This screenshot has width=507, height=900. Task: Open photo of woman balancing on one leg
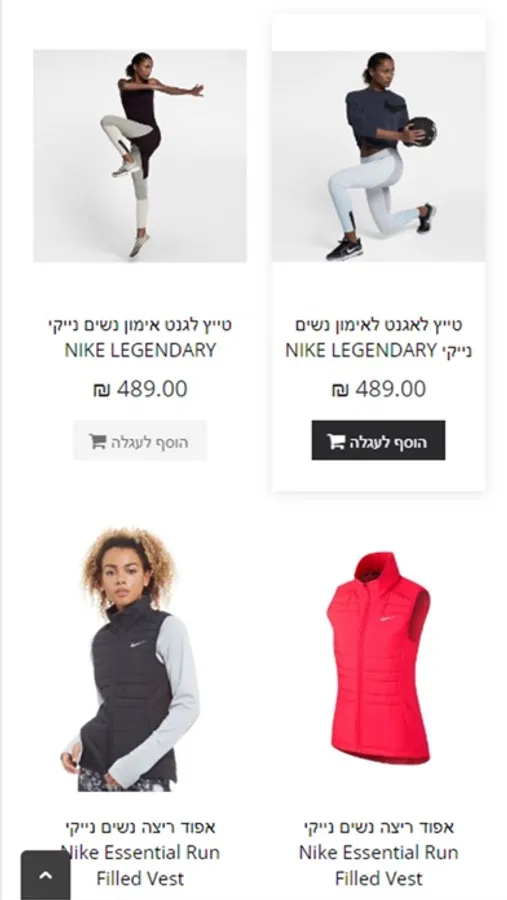[x=140, y=156]
